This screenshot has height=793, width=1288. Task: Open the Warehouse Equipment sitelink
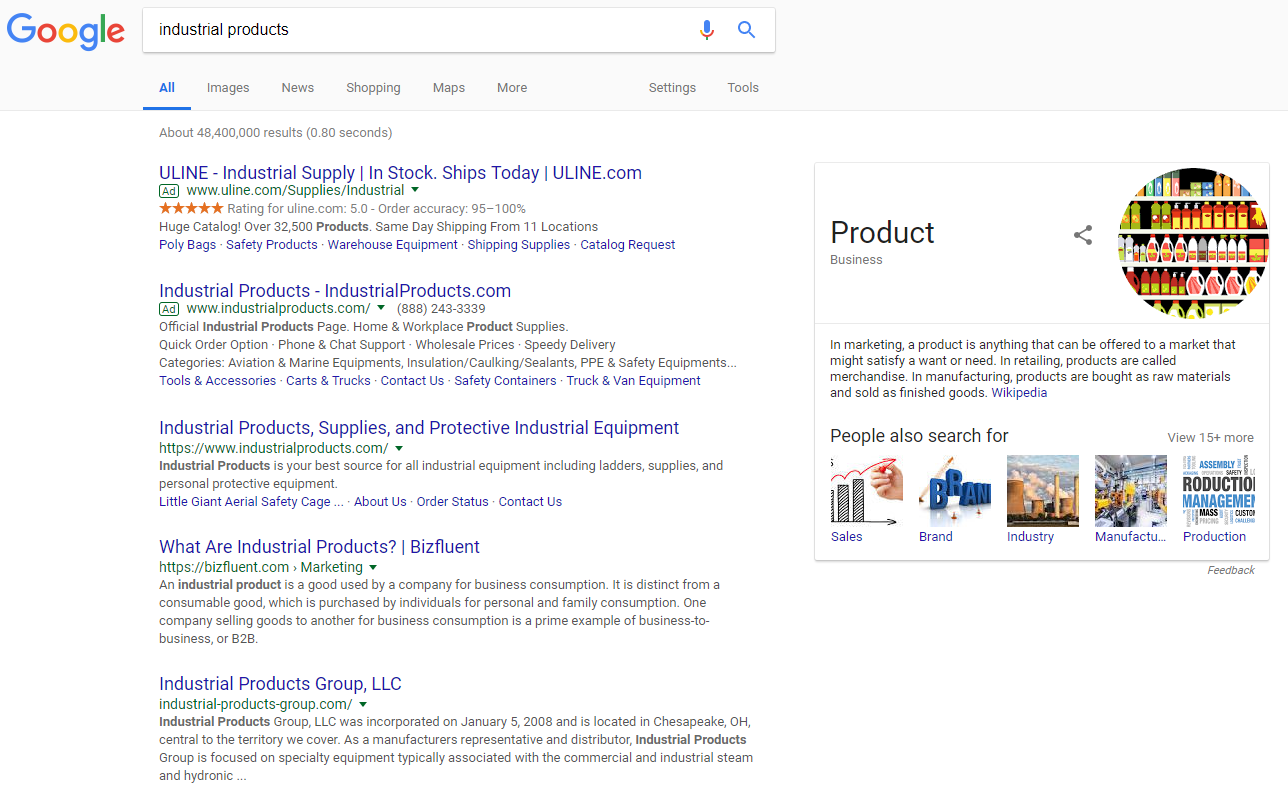click(x=393, y=245)
